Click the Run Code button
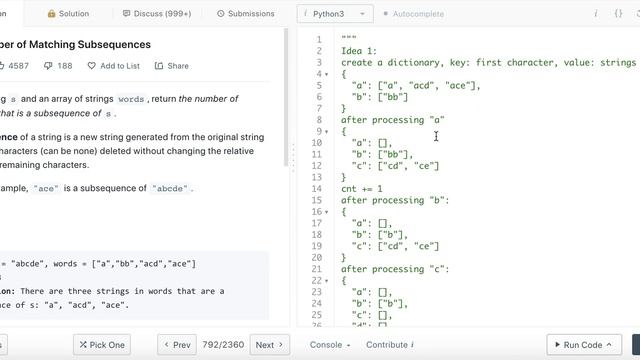Image resolution: width=640 pixels, height=360 pixels. click(584, 345)
